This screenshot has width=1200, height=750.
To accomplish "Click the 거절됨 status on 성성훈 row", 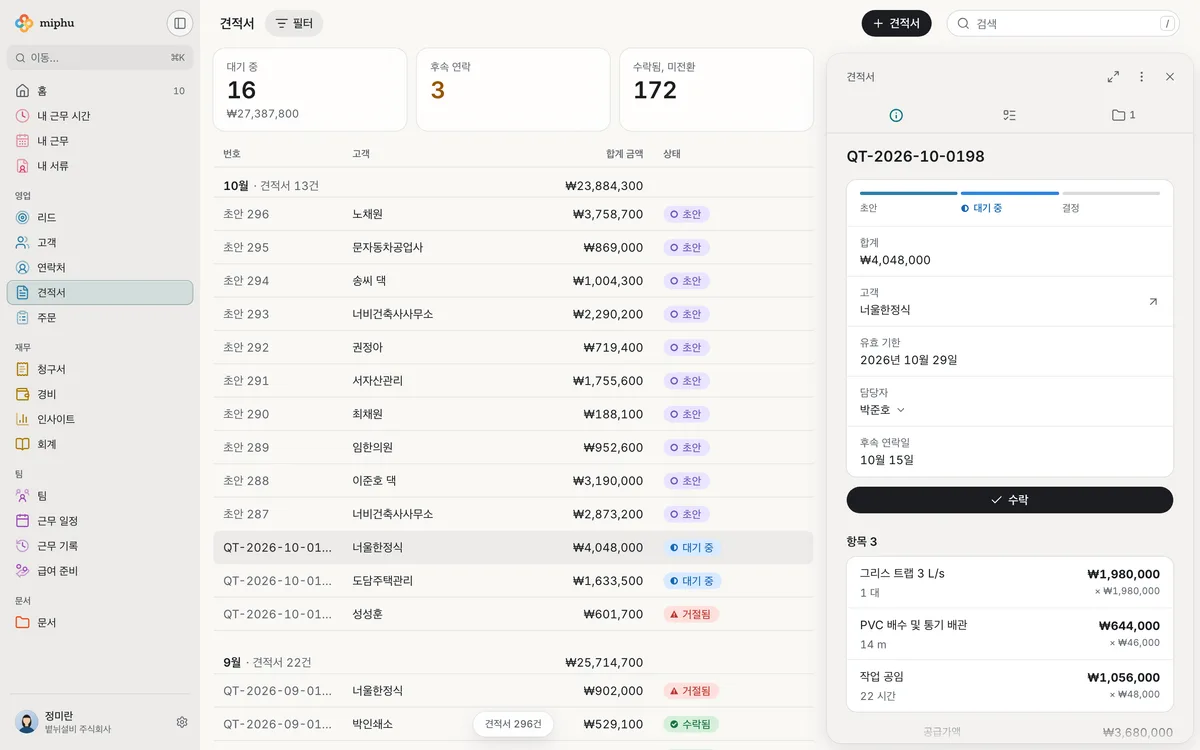I will click(691, 614).
